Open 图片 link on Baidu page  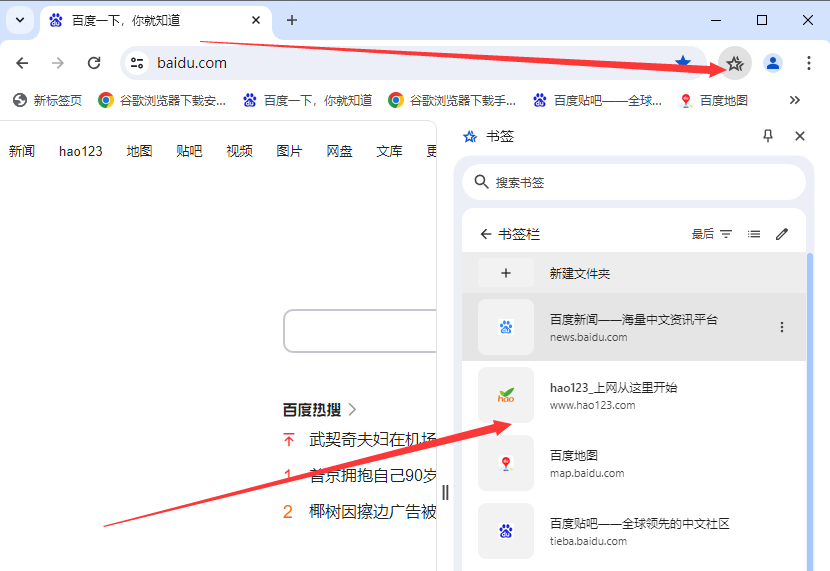tap(289, 151)
